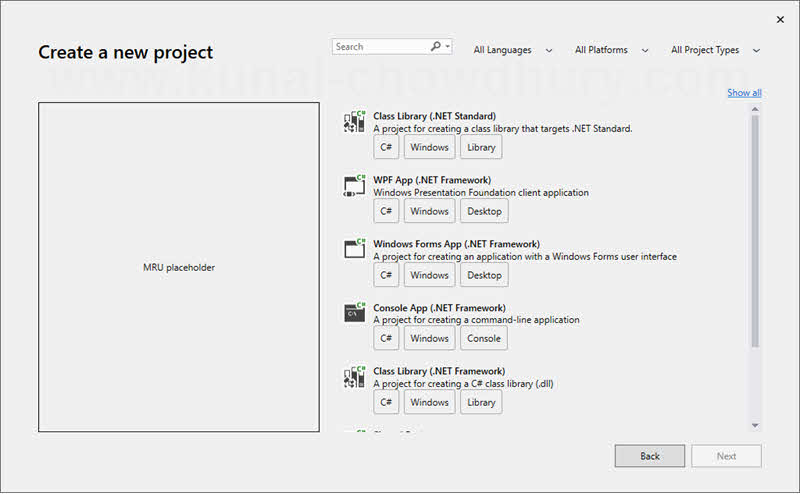This screenshot has width=800, height=494.
Task: Click the Console App template icon
Action: [x=354, y=312]
